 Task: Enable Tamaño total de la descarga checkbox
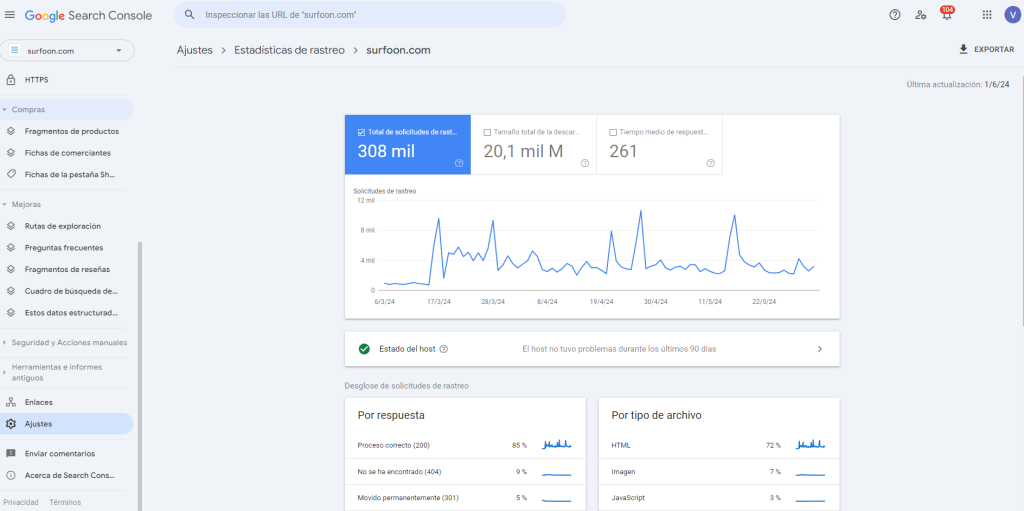(x=487, y=132)
